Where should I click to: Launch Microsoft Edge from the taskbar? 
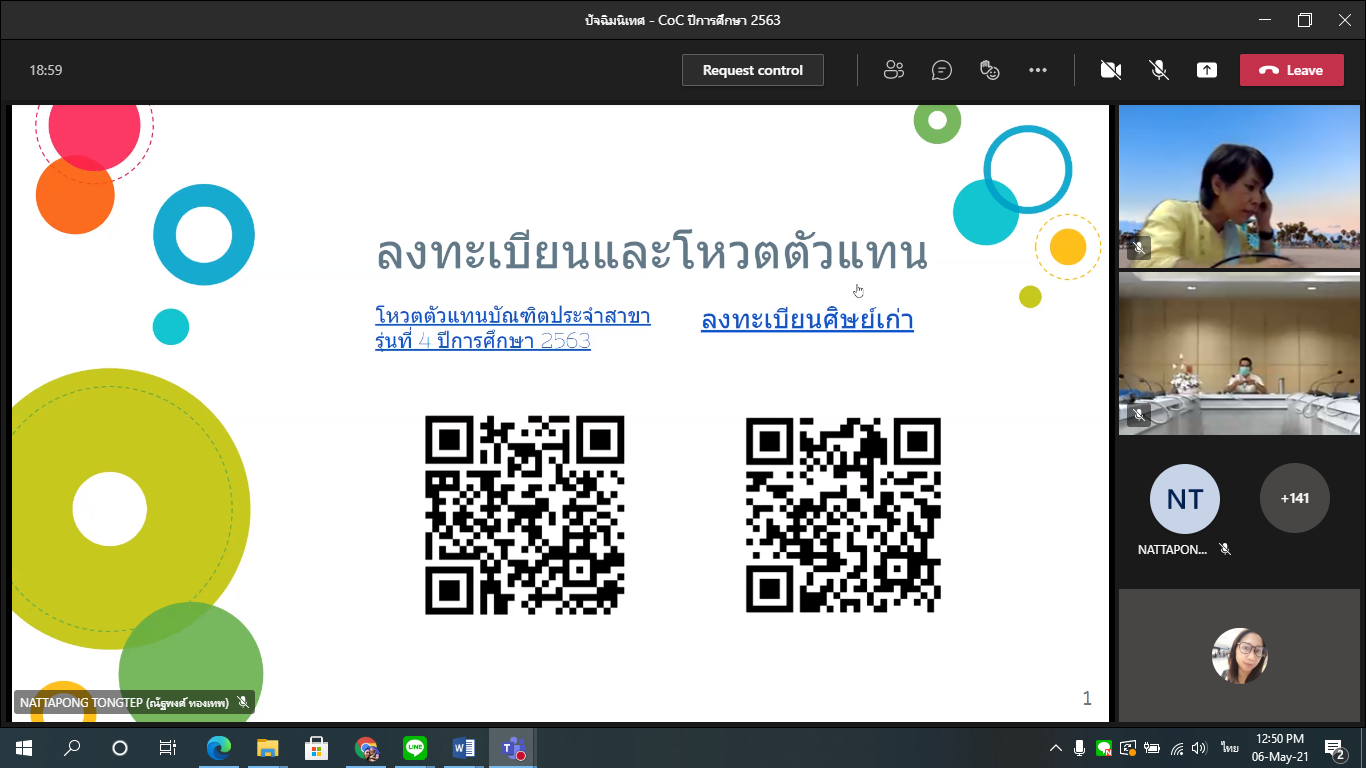coord(218,747)
